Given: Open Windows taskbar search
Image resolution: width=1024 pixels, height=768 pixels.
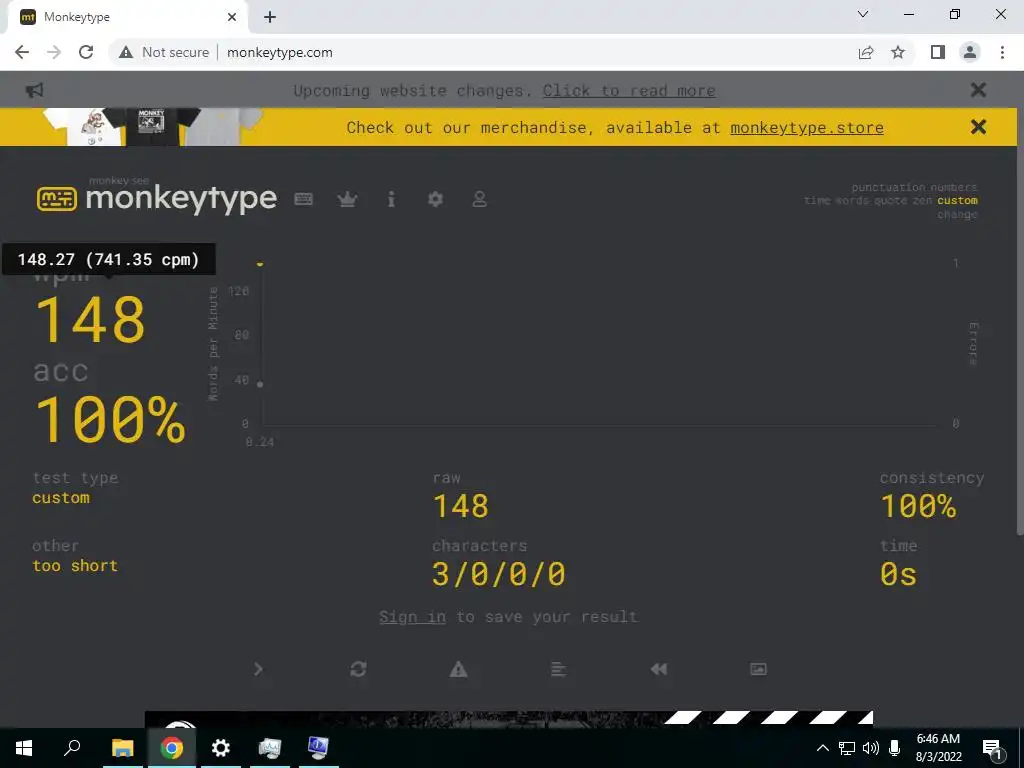Looking at the screenshot, I should pos(72,748).
